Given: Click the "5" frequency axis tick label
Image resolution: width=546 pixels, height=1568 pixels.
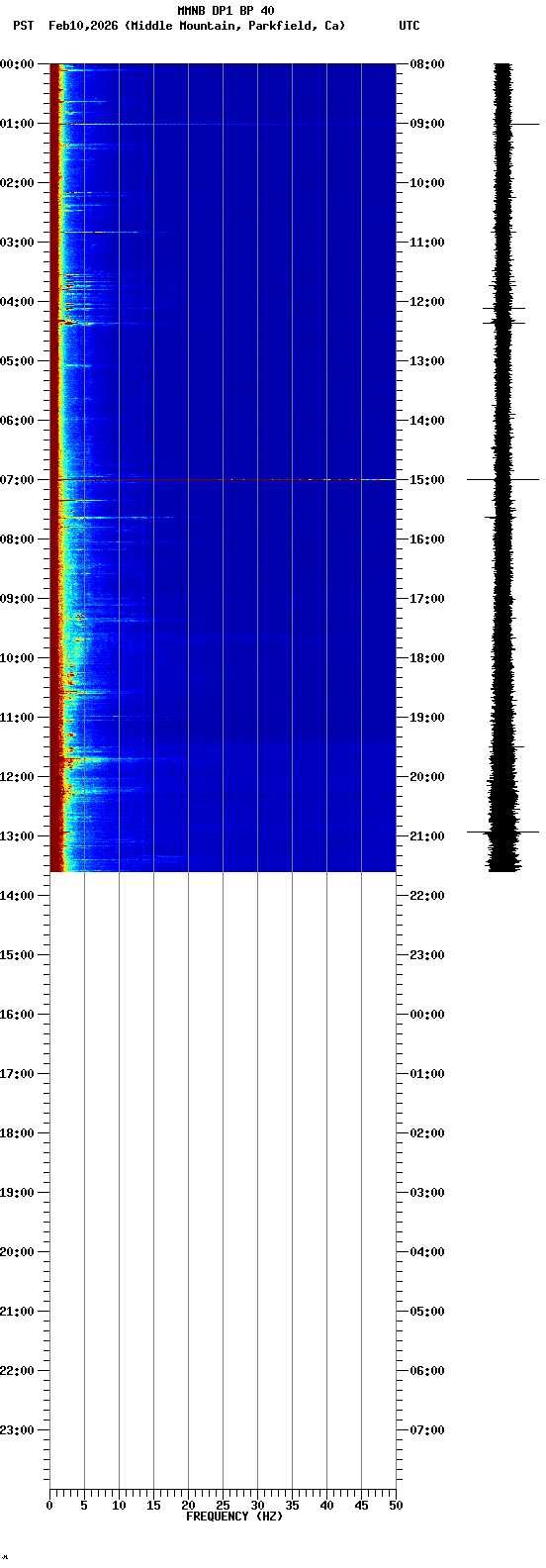Looking at the screenshot, I should click(84, 1506).
